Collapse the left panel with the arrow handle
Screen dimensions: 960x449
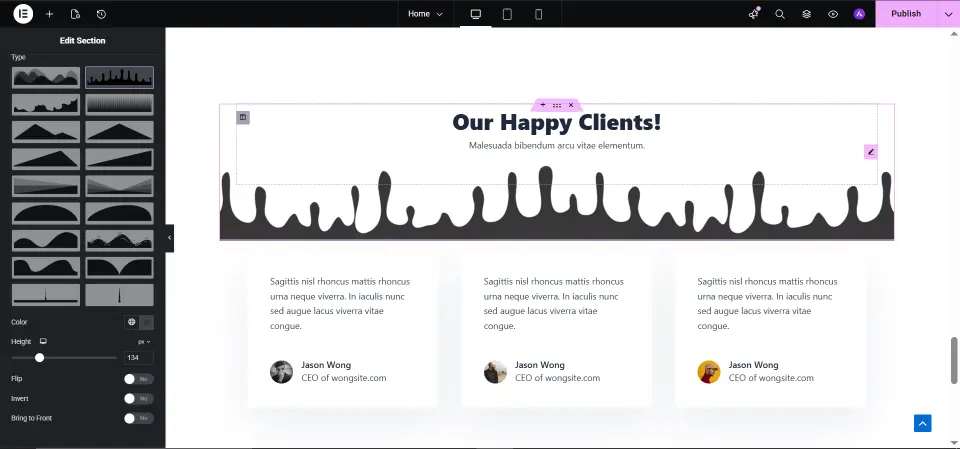169,238
